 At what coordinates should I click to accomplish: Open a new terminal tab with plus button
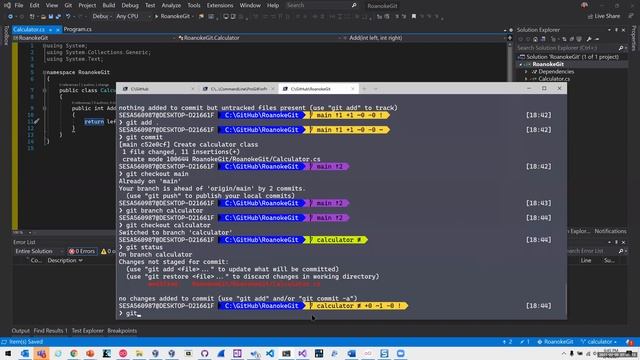tap(364, 89)
